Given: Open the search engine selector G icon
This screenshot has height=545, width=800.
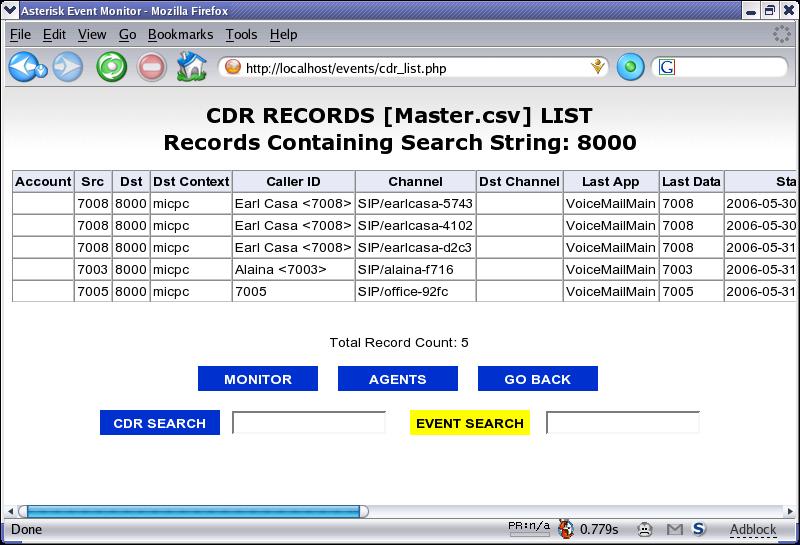Looking at the screenshot, I should 667,68.
